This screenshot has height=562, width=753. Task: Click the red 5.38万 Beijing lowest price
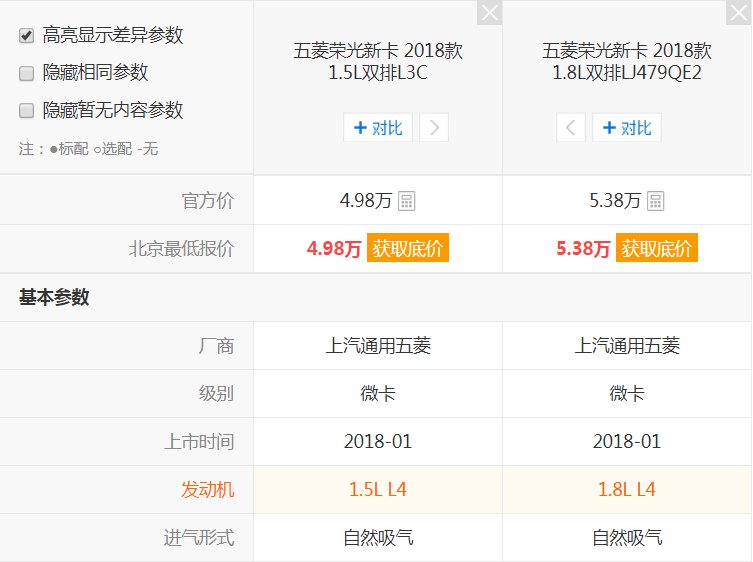click(583, 248)
